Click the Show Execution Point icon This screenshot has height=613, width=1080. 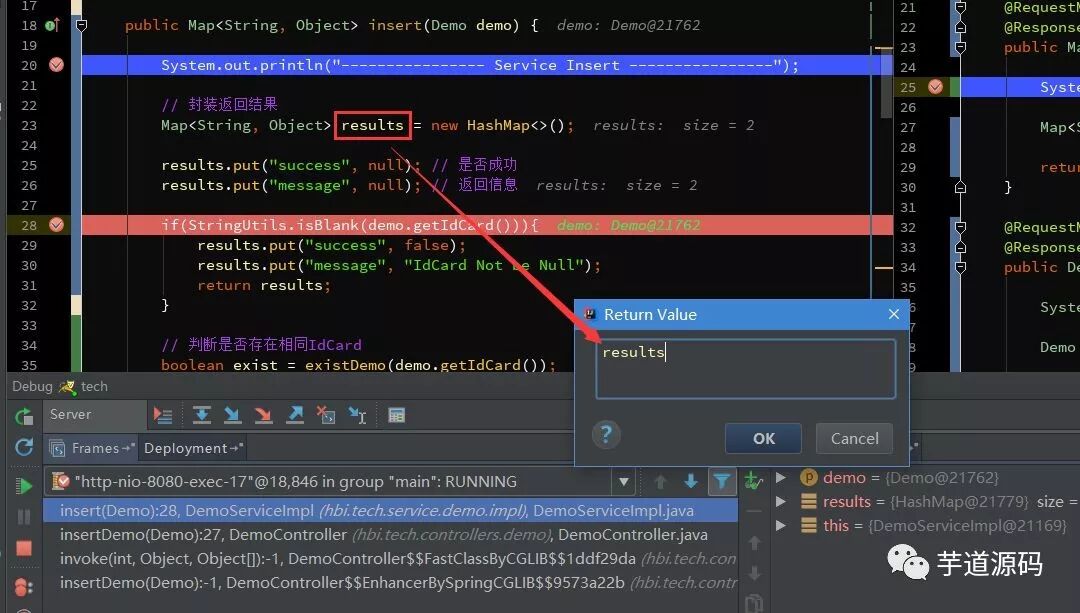[x=163, y=415]
